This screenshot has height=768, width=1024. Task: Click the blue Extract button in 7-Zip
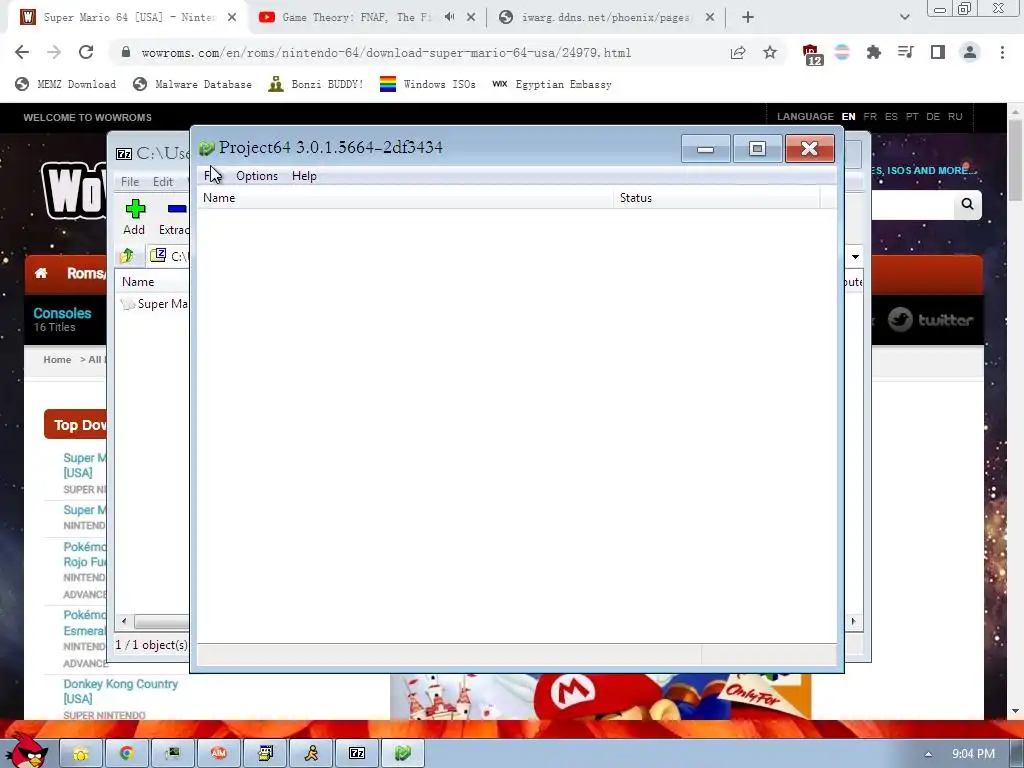tap(174, 217)
